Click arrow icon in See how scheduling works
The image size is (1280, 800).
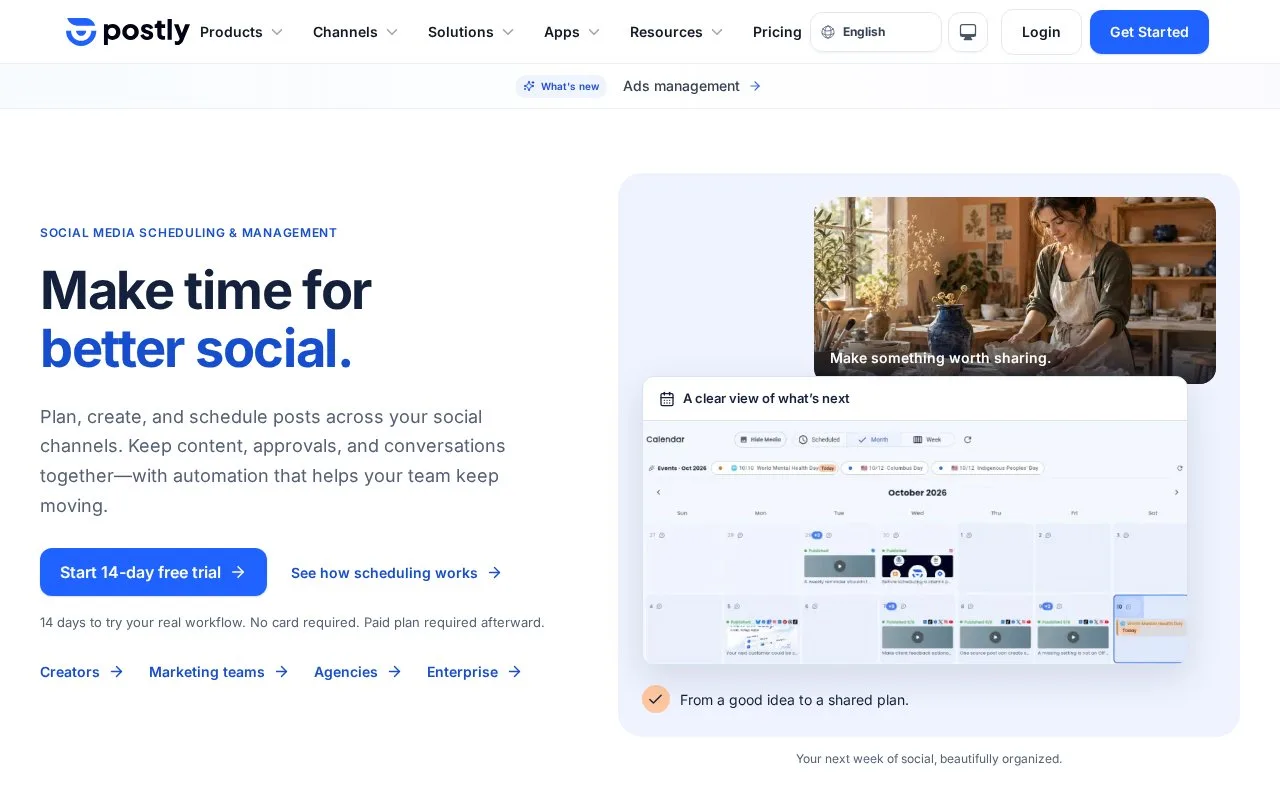click(x=494, y=573)
